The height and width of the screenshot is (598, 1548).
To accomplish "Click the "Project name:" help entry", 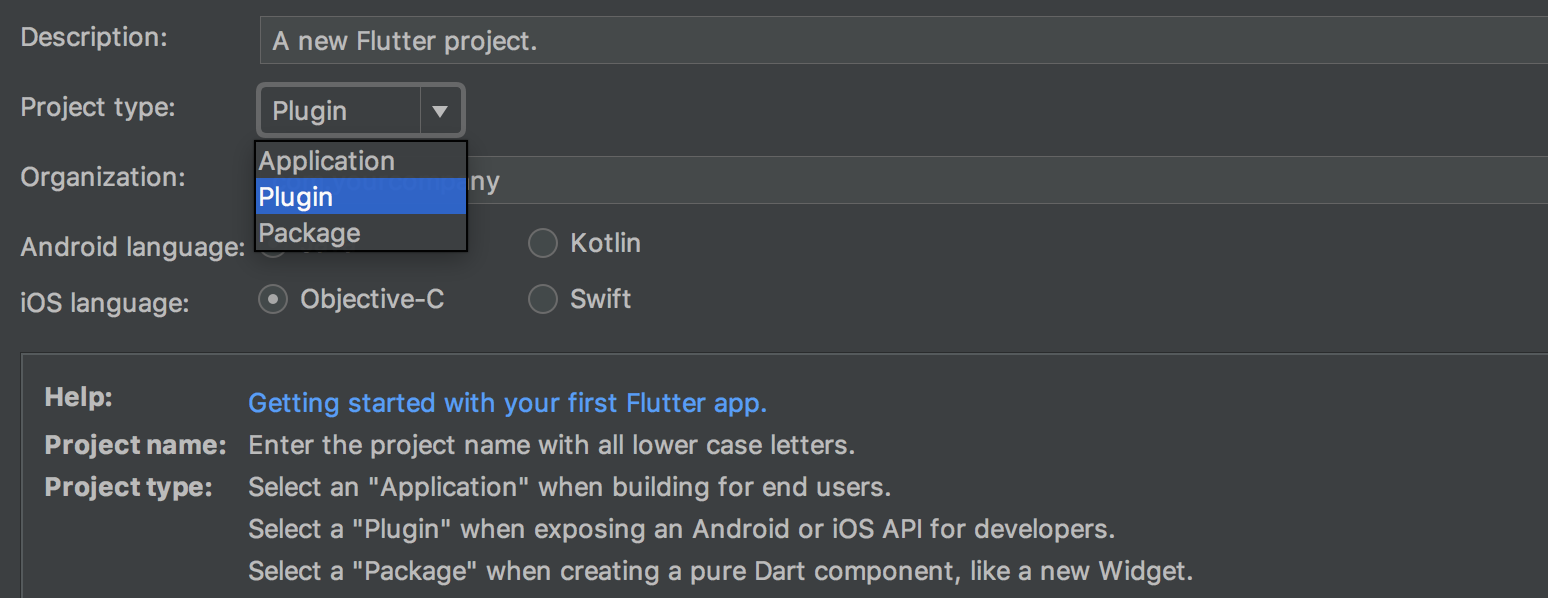I will pyautogui.click(x=134, y=444).
